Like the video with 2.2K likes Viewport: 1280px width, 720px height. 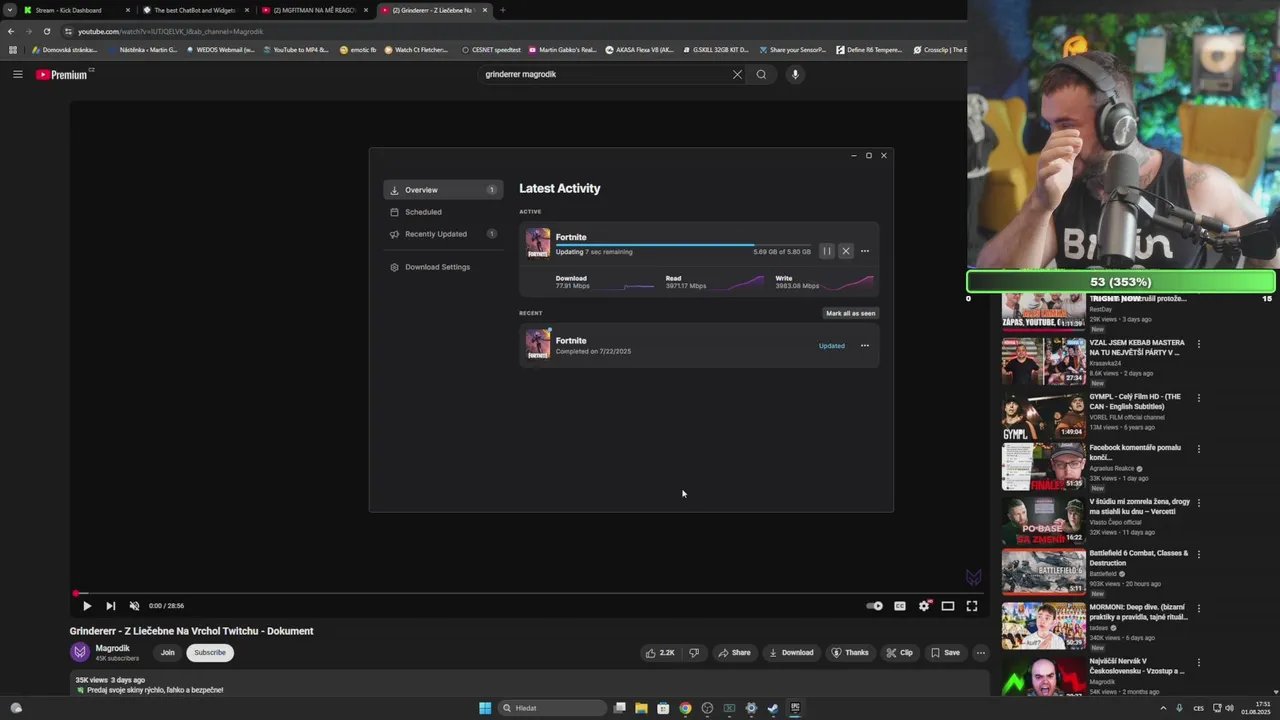click(660, 653)
